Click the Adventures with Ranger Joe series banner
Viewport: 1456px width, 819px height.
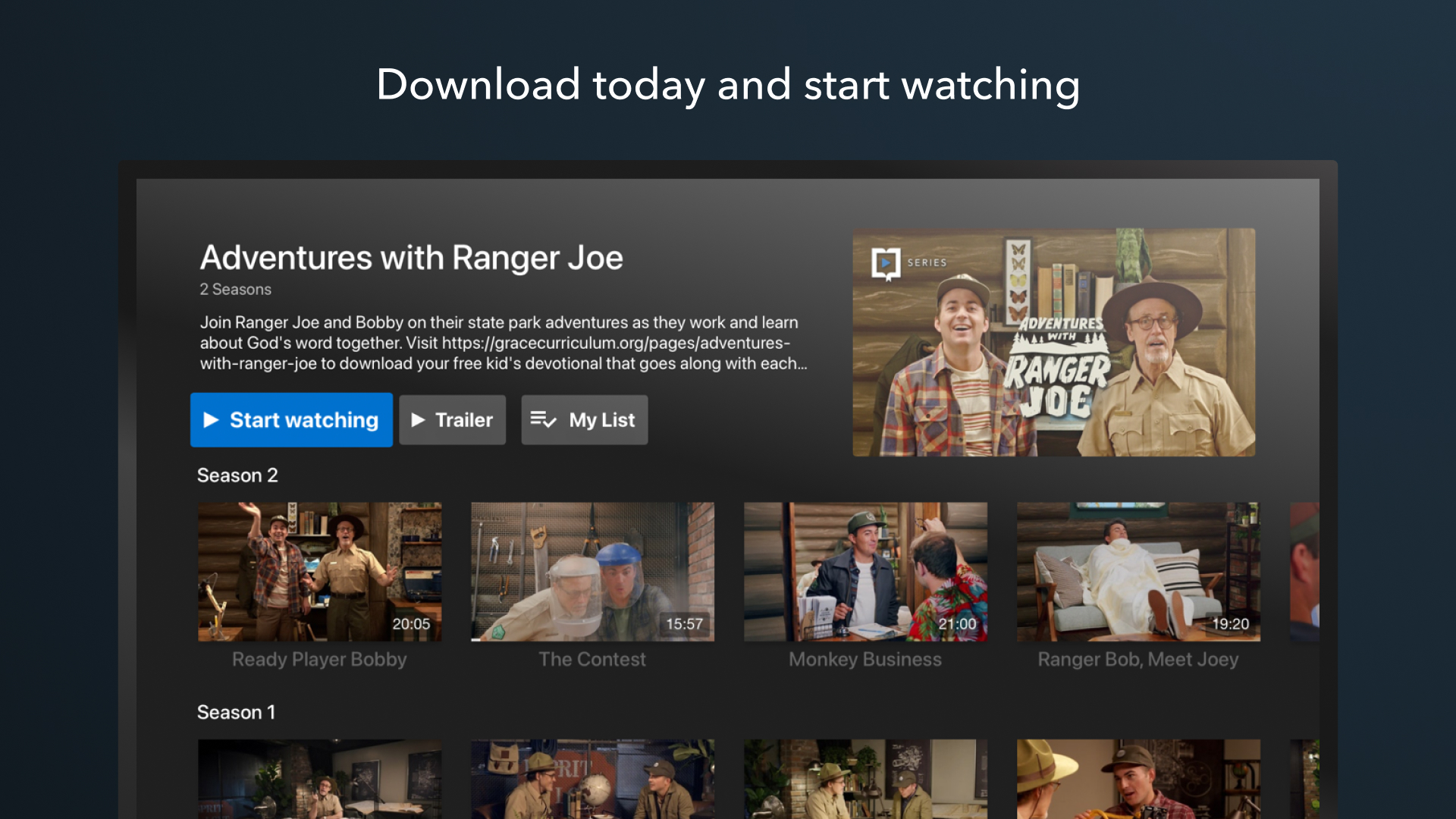tap(1053, 342)
